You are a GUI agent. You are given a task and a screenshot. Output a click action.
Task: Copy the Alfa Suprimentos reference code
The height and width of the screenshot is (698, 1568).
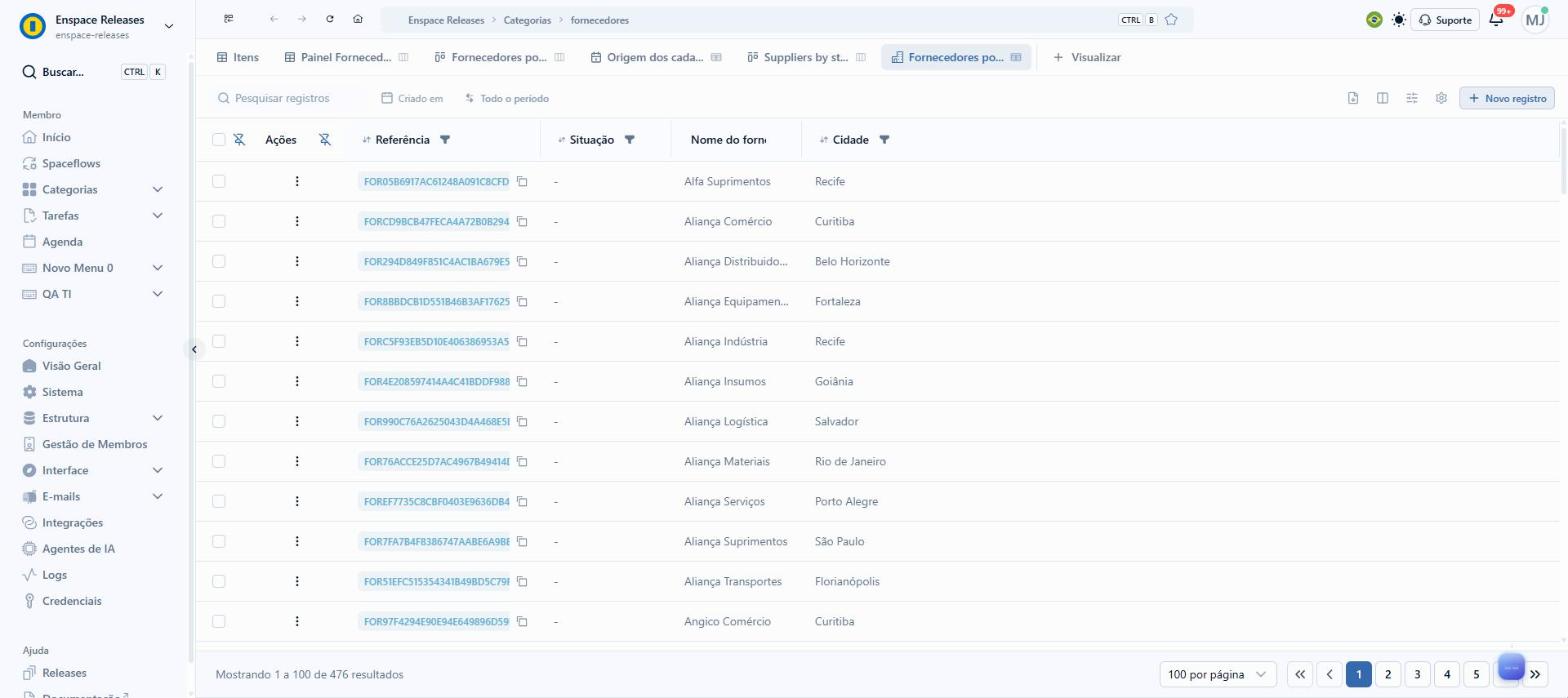pyautogui.click(x=522, y=181)
